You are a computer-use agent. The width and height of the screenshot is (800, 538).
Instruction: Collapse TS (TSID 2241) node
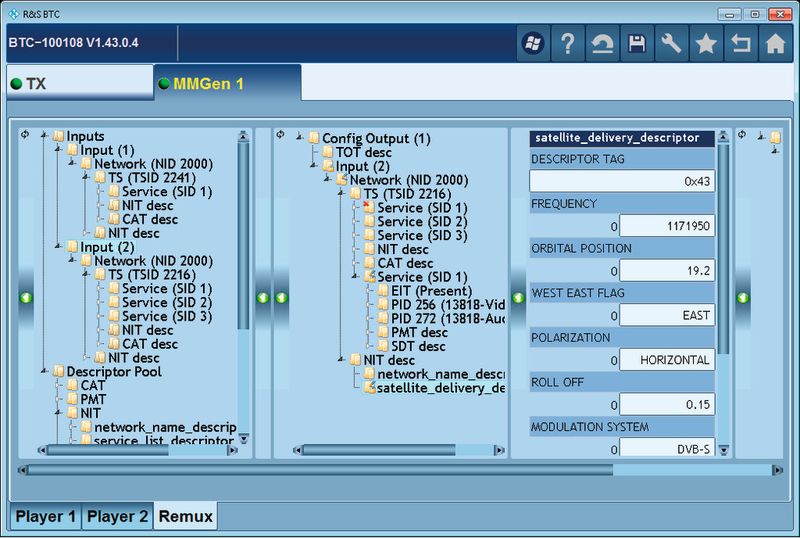[86, 177]
